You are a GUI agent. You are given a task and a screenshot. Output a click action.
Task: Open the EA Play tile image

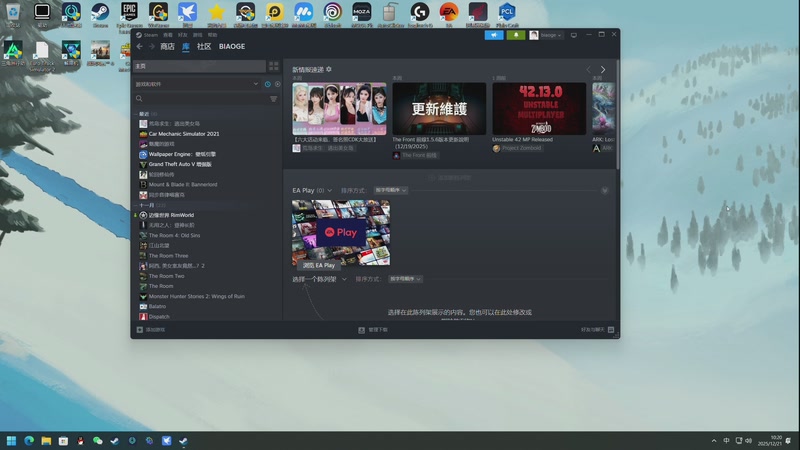[x=341, y=233]
